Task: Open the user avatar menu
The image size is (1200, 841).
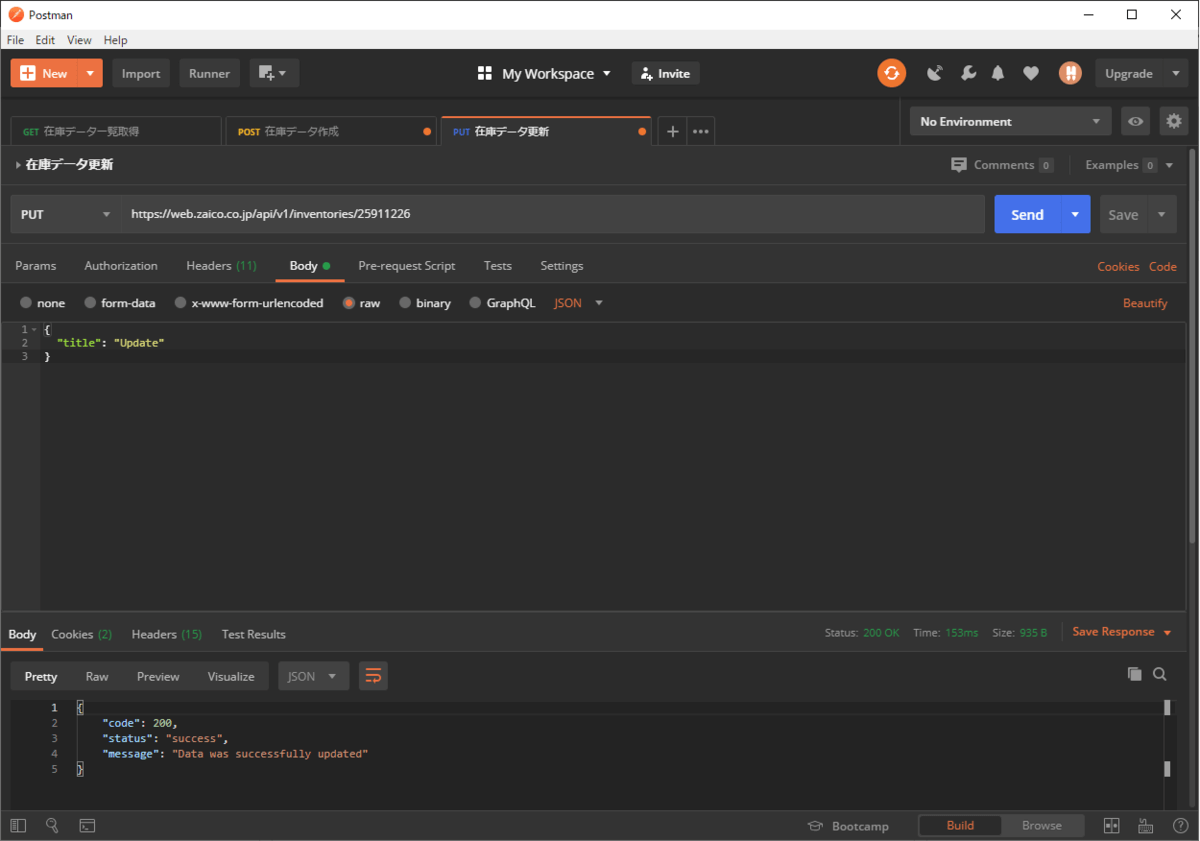Action: tap(1070, 73)
